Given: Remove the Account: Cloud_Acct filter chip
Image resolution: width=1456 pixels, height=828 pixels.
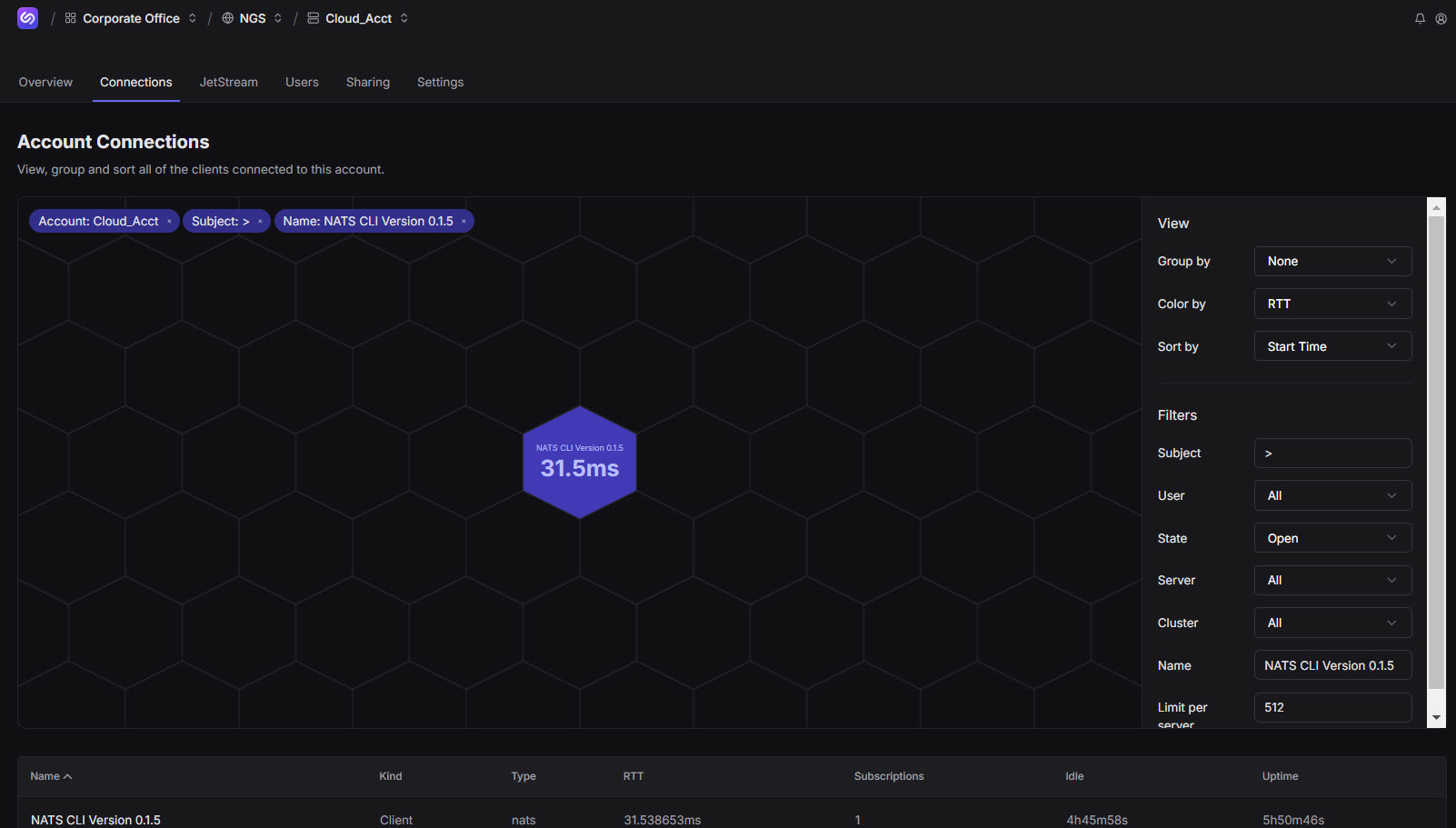Looking at the screenshot, I should point(169,222).
